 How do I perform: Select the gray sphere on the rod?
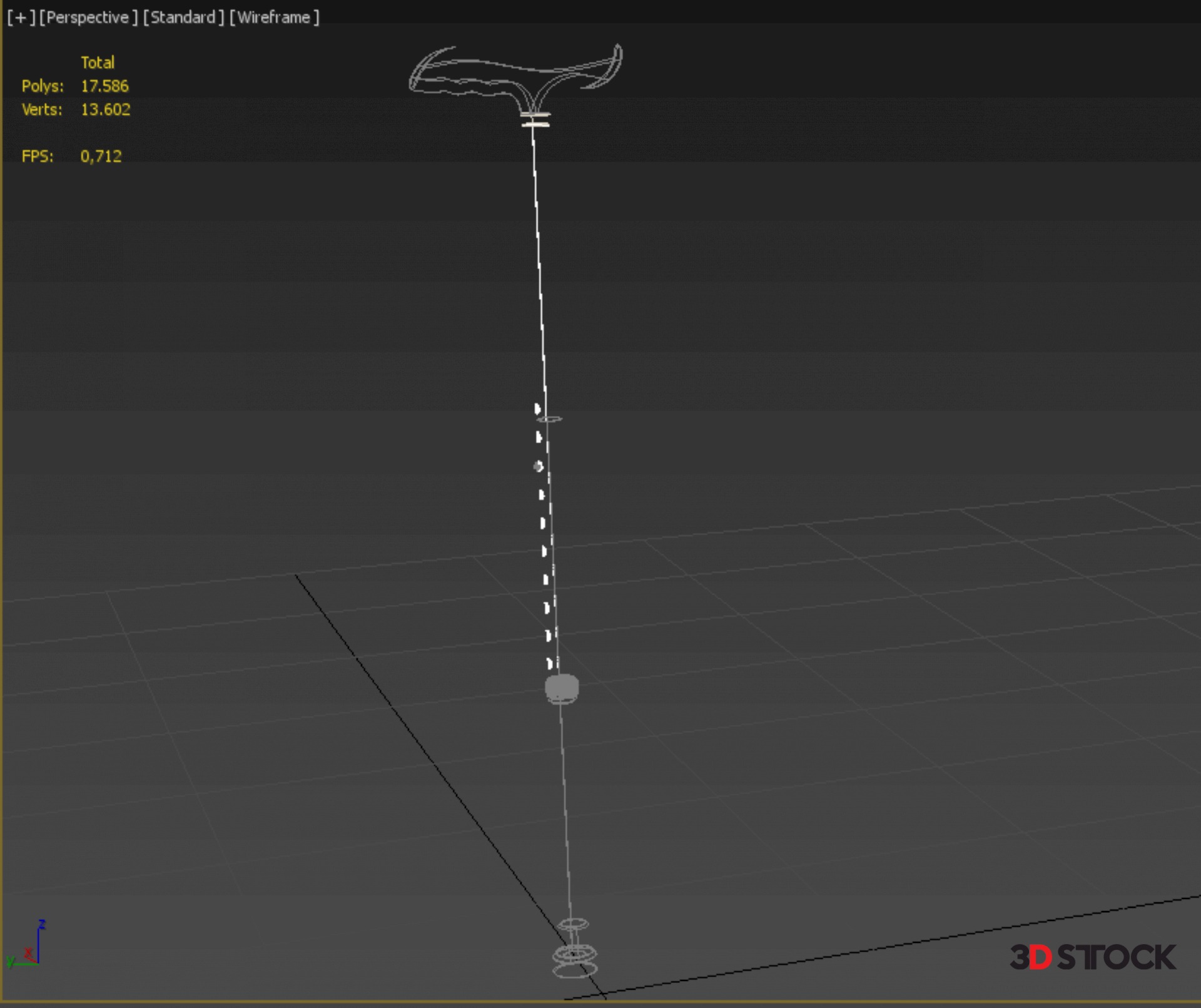(562, 688)
